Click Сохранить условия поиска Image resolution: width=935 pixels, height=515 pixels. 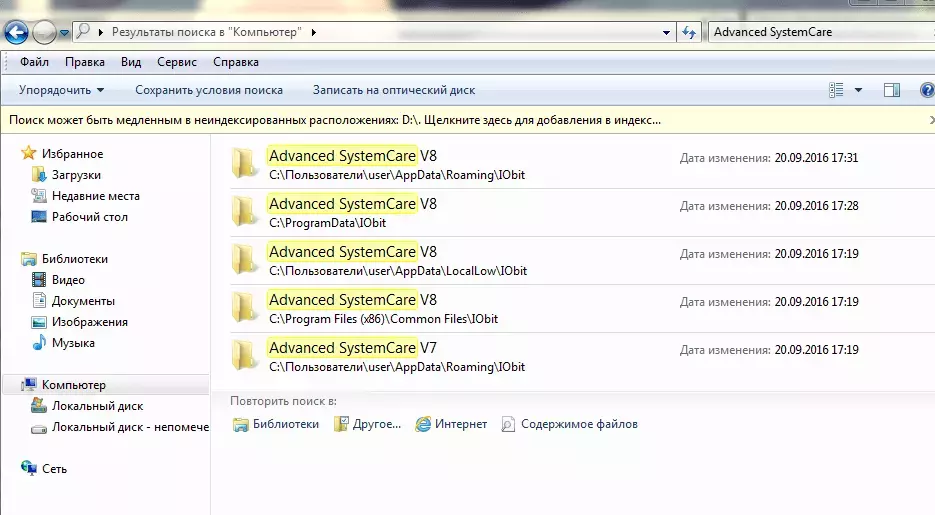click(209, 90)
